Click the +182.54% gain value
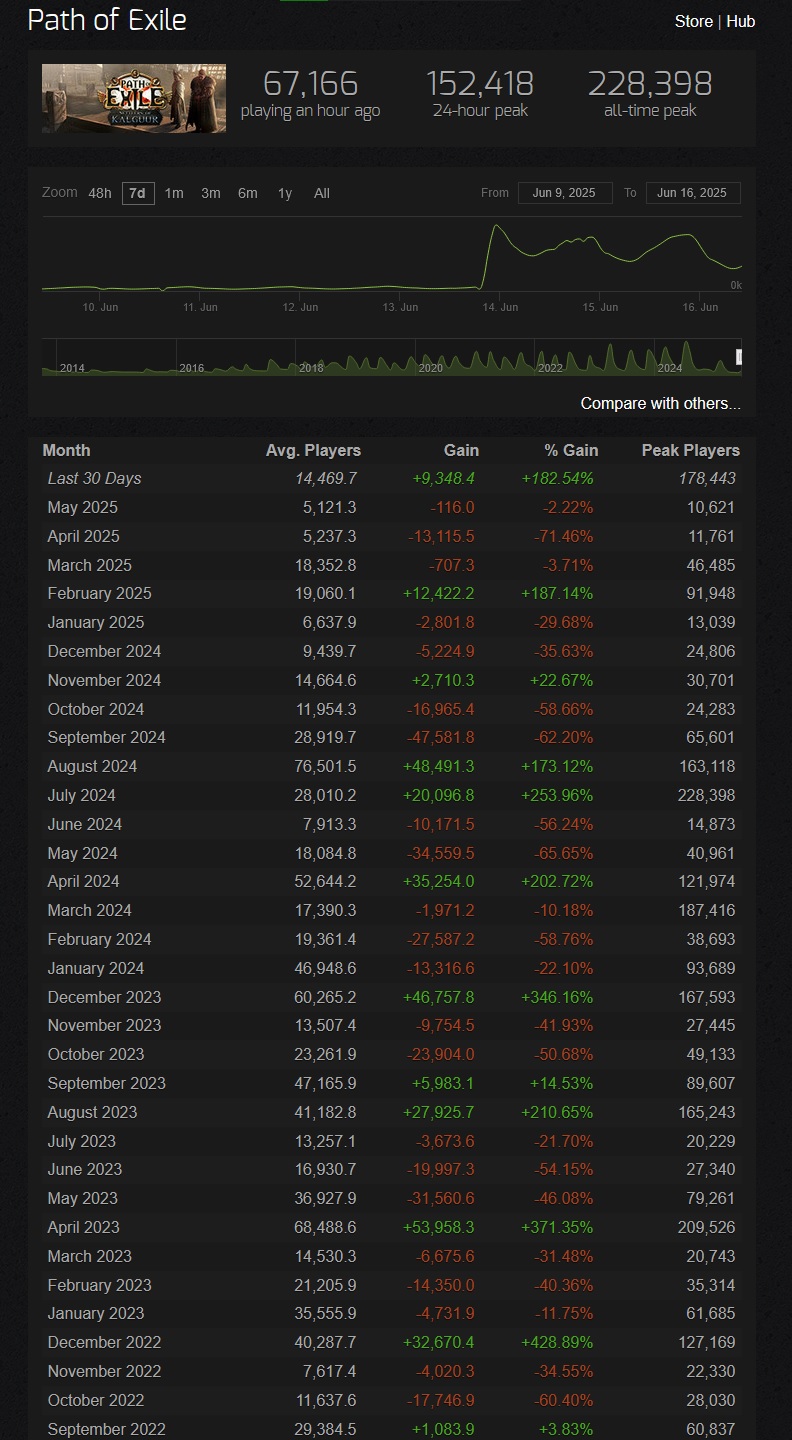This screenshot has width=792, height=1440. pyautogui.click(x=556, y=479)
